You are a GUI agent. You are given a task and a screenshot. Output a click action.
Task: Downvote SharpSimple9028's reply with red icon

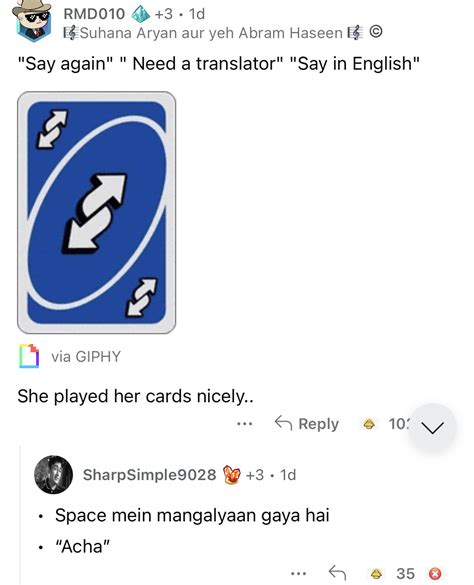[435, 573]
